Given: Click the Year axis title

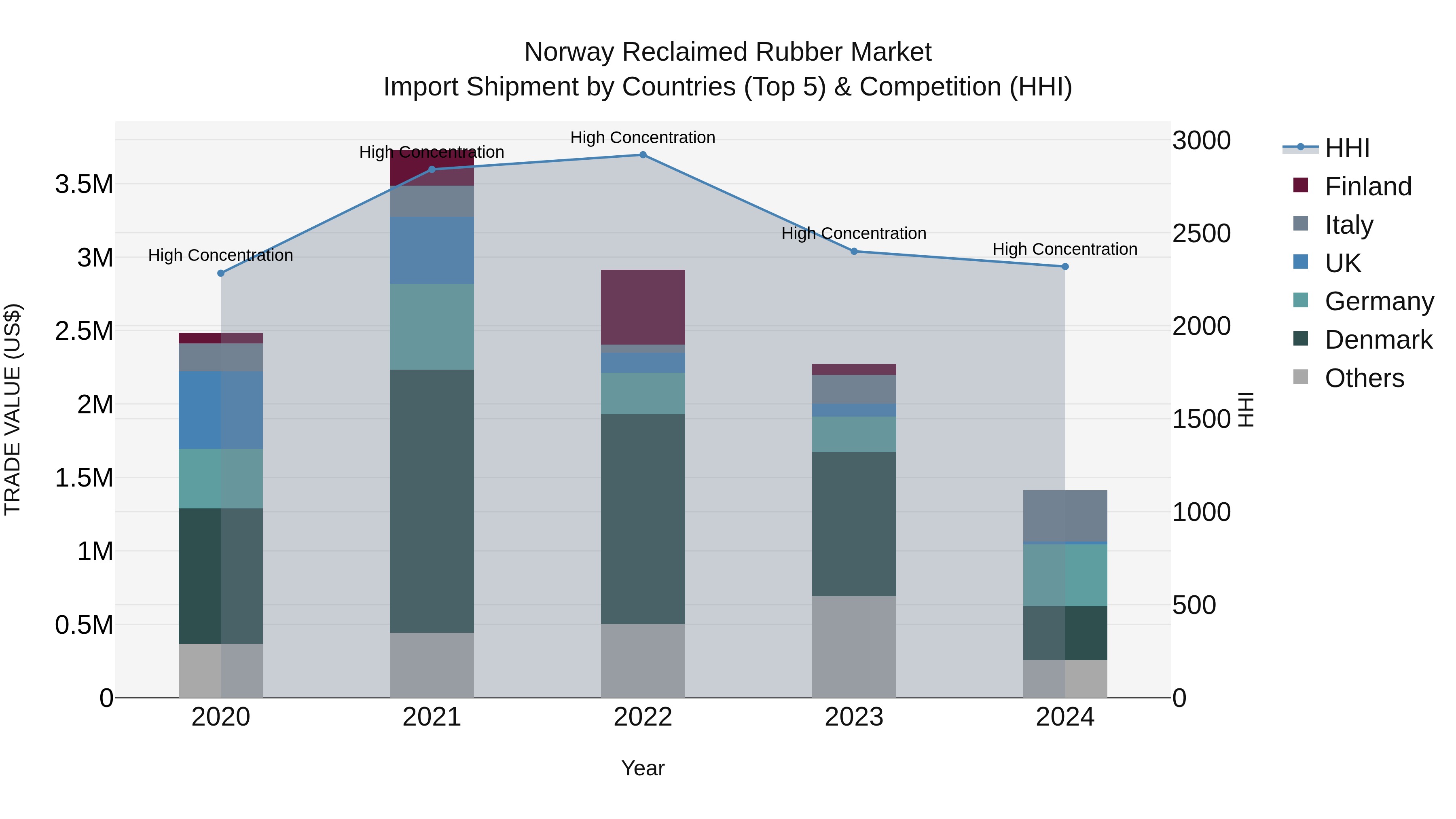Looking at the screenshot, I should pyautogui.click(x=643, y=768).
